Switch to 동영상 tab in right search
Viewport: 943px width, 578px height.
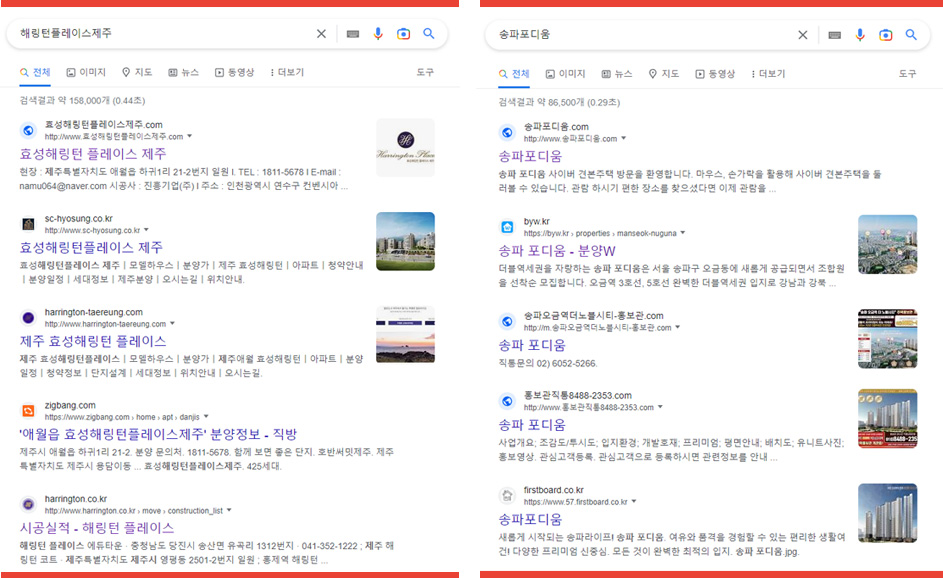(714, 74)
